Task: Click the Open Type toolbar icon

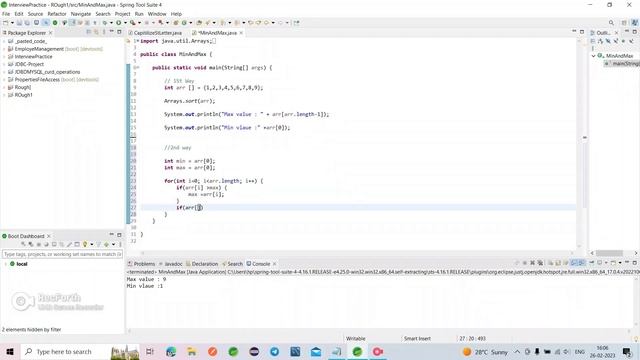Action: pyautogui.click(x=199, y=23)
